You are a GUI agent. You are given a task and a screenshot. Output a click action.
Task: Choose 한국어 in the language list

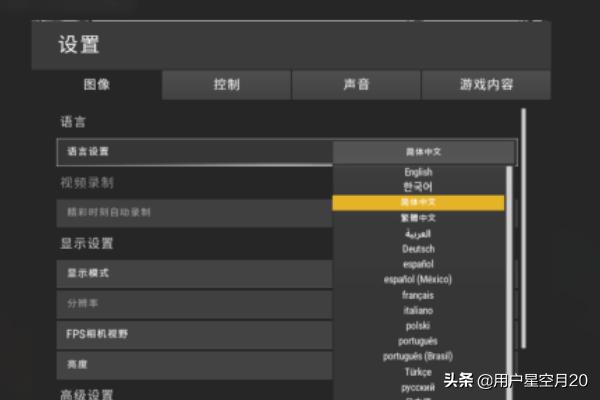[x=418, y=187]
